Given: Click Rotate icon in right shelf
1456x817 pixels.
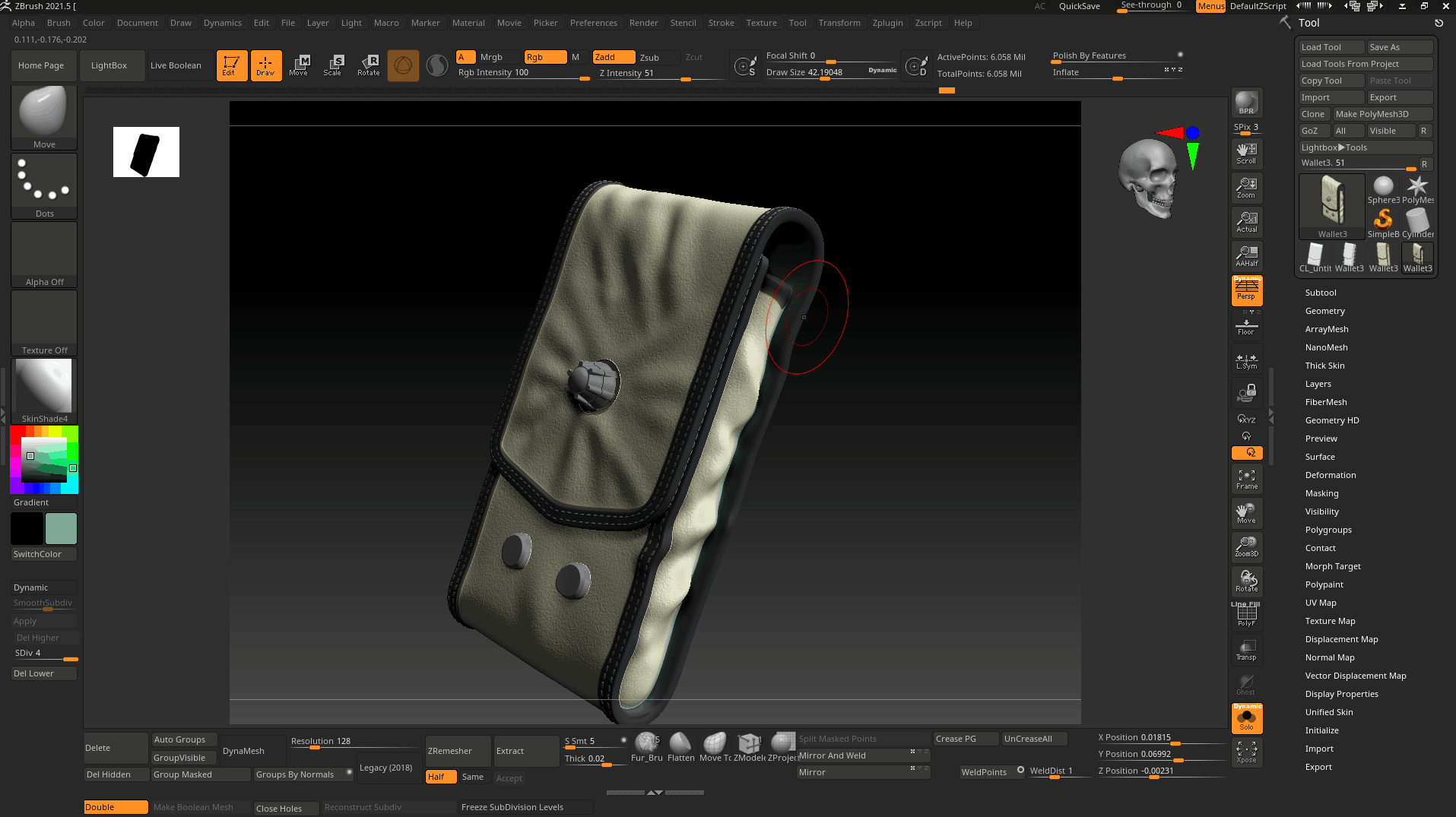Looking at the screenshot, I should pyautogui.click(x=1246, y=581).
